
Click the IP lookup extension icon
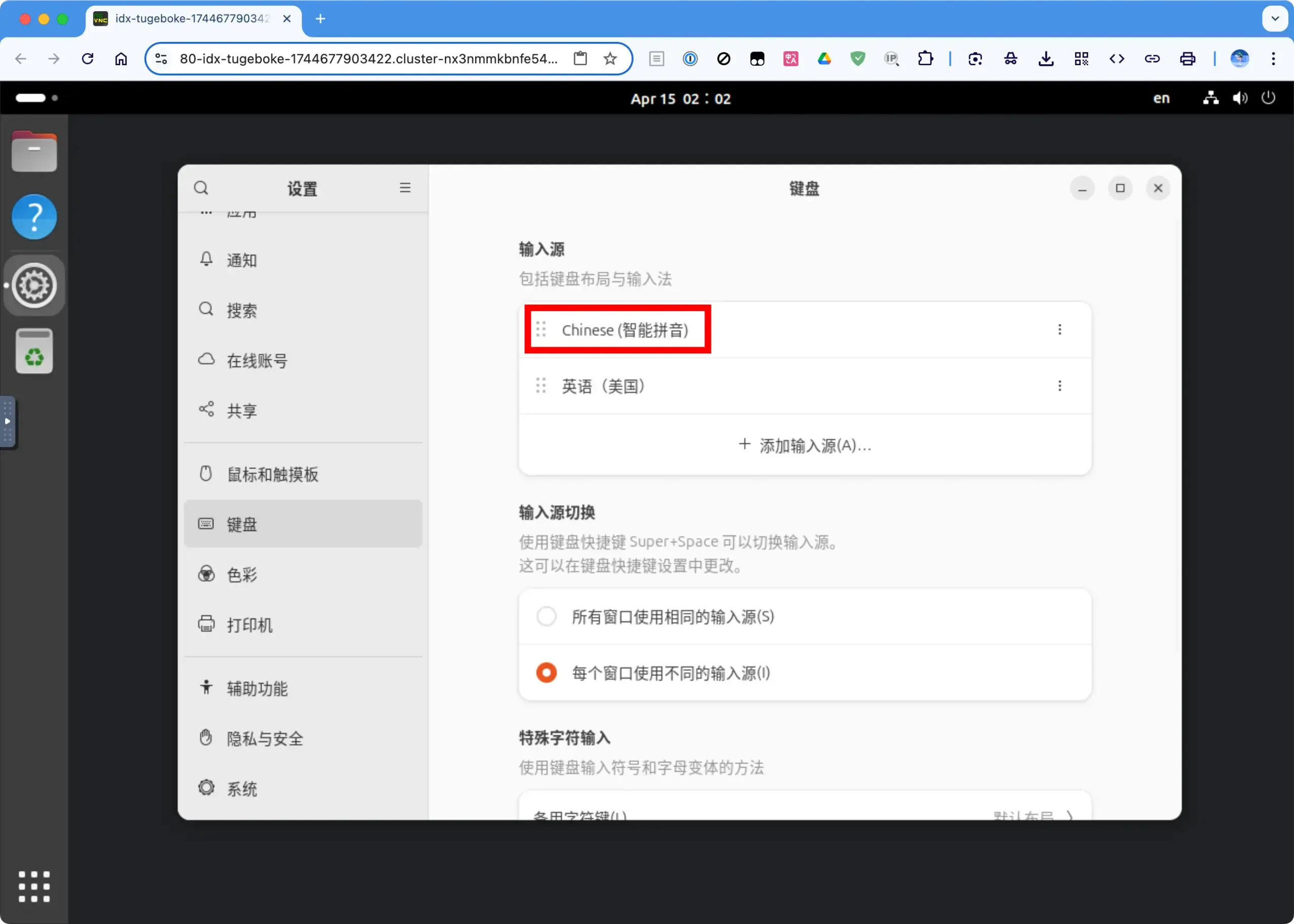[891, 59]
